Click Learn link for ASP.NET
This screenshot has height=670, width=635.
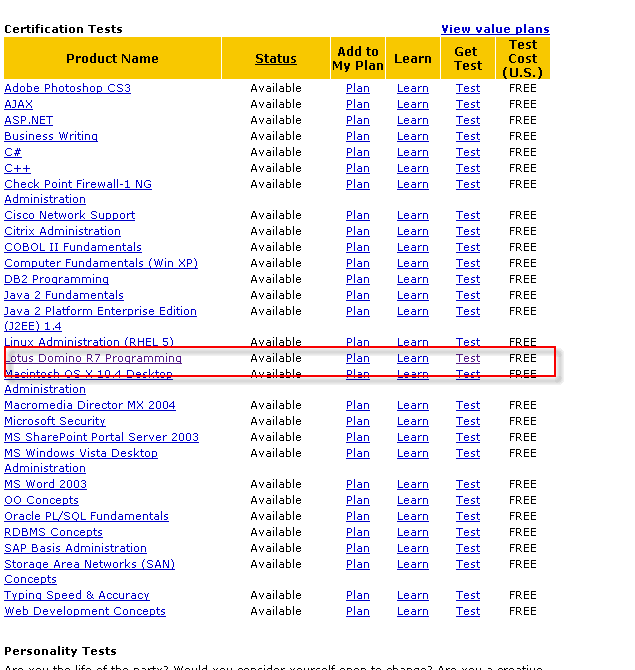[x=412, y=120]
